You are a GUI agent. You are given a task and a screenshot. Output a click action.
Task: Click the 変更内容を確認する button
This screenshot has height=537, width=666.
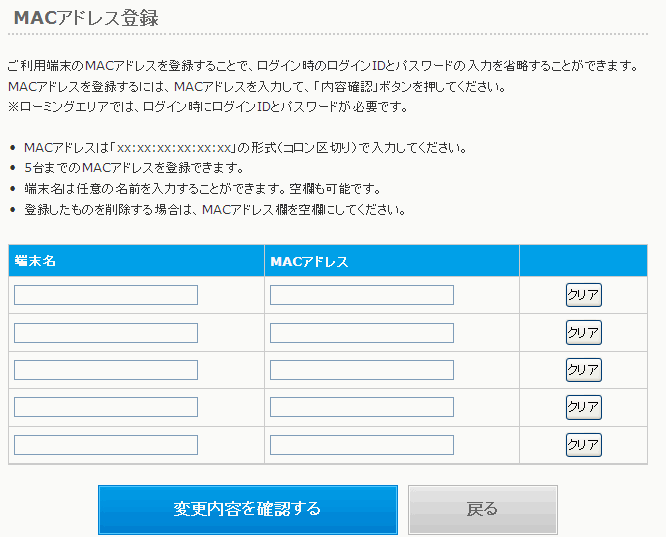coord(248,510)
